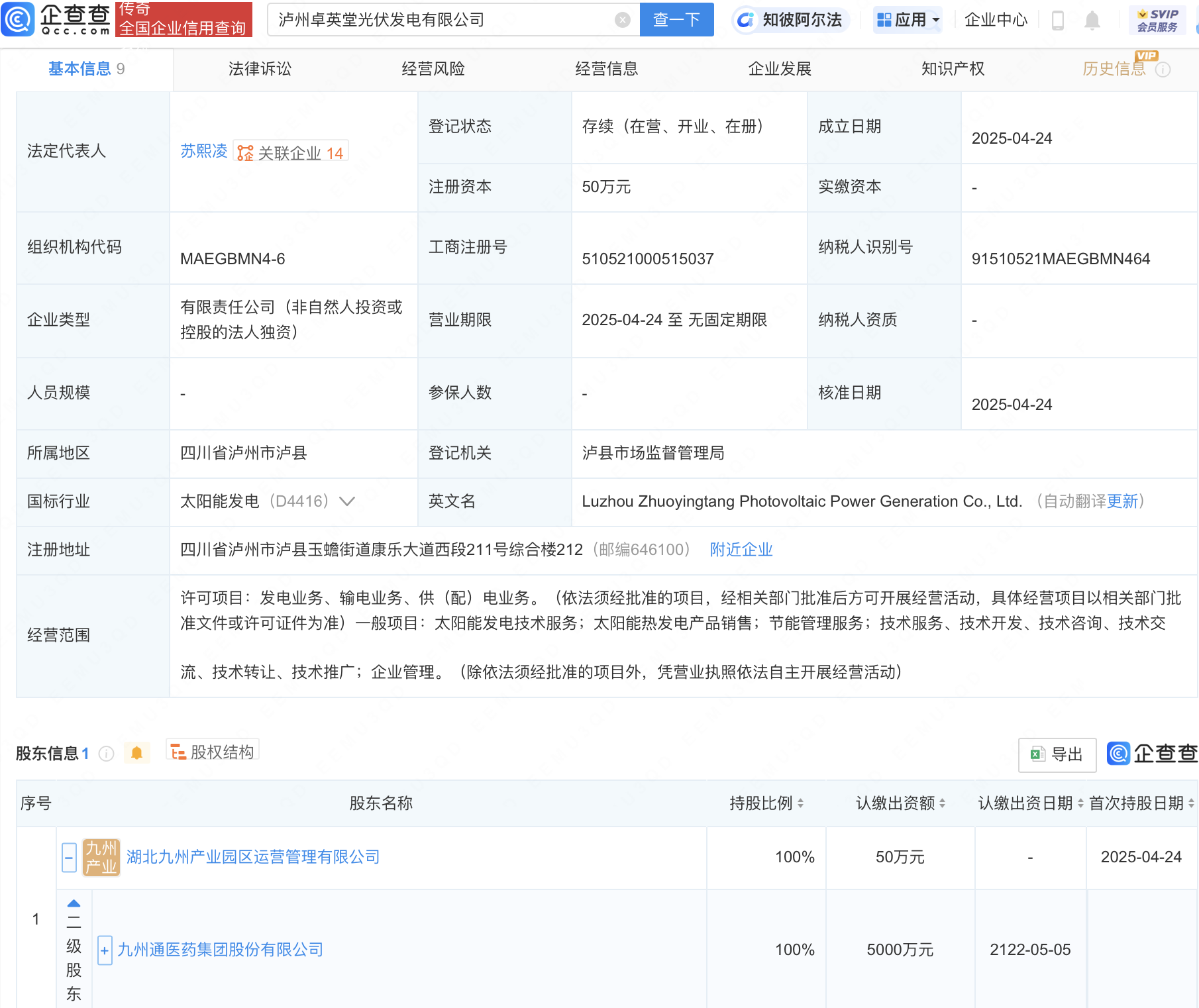Clear the search box text
Screen dimensions: 1199x1008
(x=622, y=20)
